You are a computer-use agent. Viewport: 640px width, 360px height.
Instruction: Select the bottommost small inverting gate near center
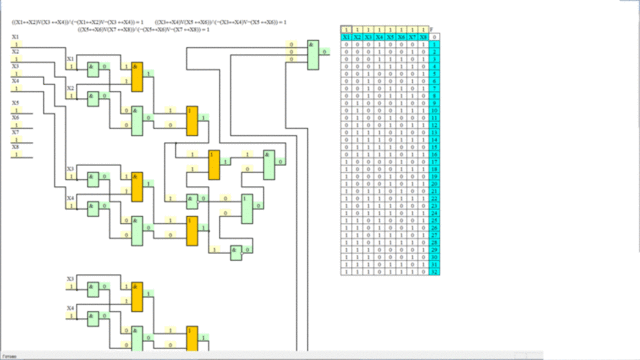[x=236, y=253]
